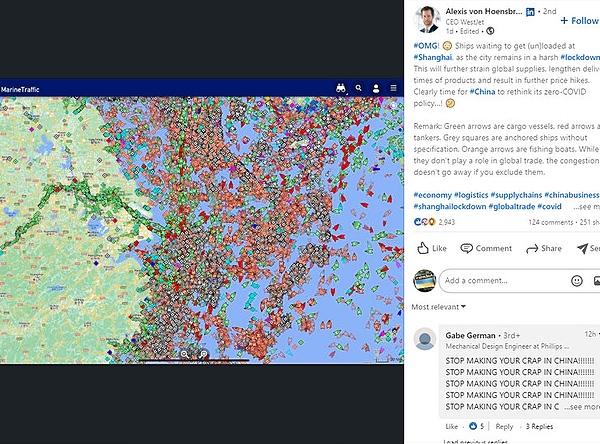View 3 Replies on the comment
600x444 pixels.
540,426
